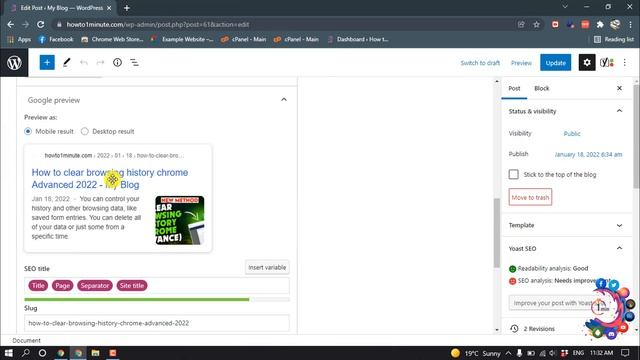Open the browser Extensions puzzle icon
640x360 pixels.
point(600,24)
